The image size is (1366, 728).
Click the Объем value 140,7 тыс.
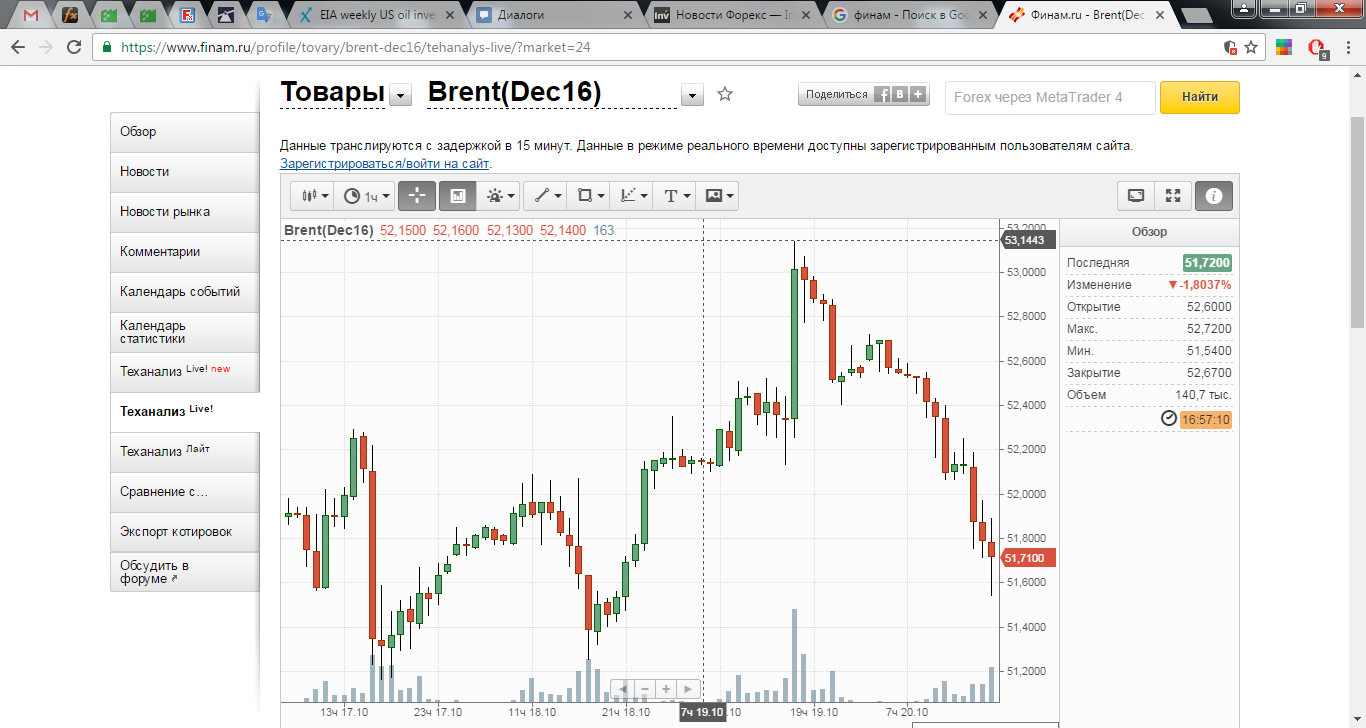[1203, 395]
